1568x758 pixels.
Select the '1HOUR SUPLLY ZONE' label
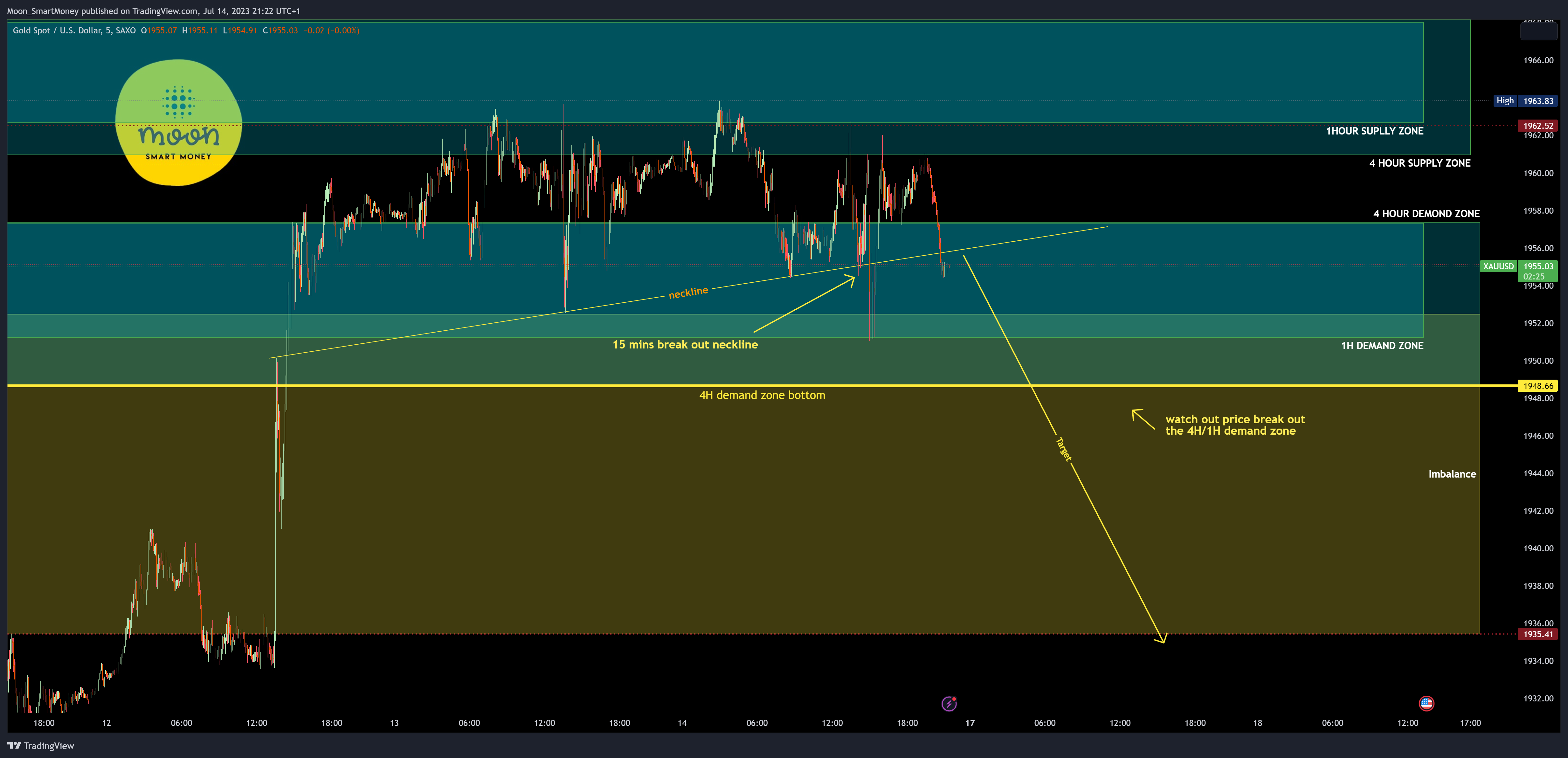click(1374, 131)
